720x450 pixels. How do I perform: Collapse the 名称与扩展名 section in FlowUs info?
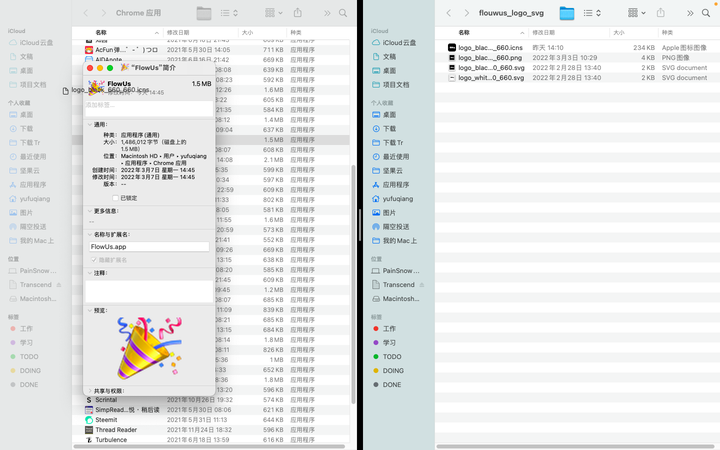pyautogui.click(x=90, y=234)
